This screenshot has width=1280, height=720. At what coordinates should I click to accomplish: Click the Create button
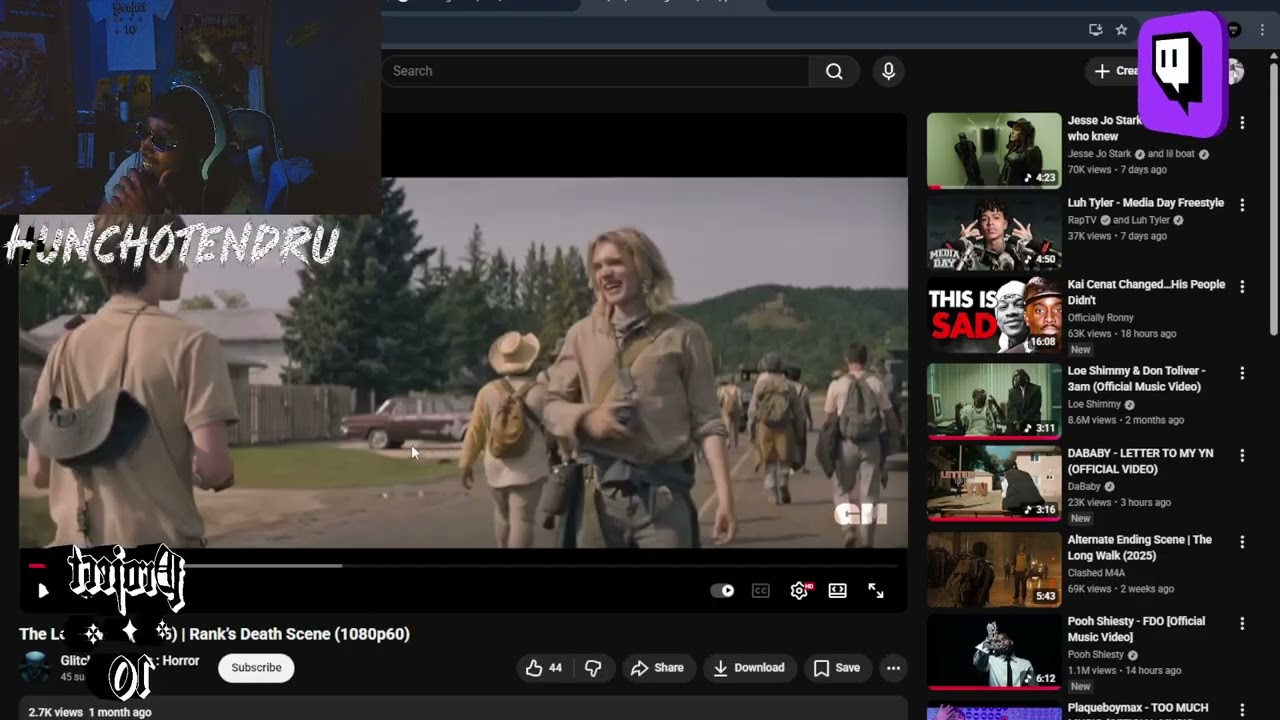click(1115, 71)
